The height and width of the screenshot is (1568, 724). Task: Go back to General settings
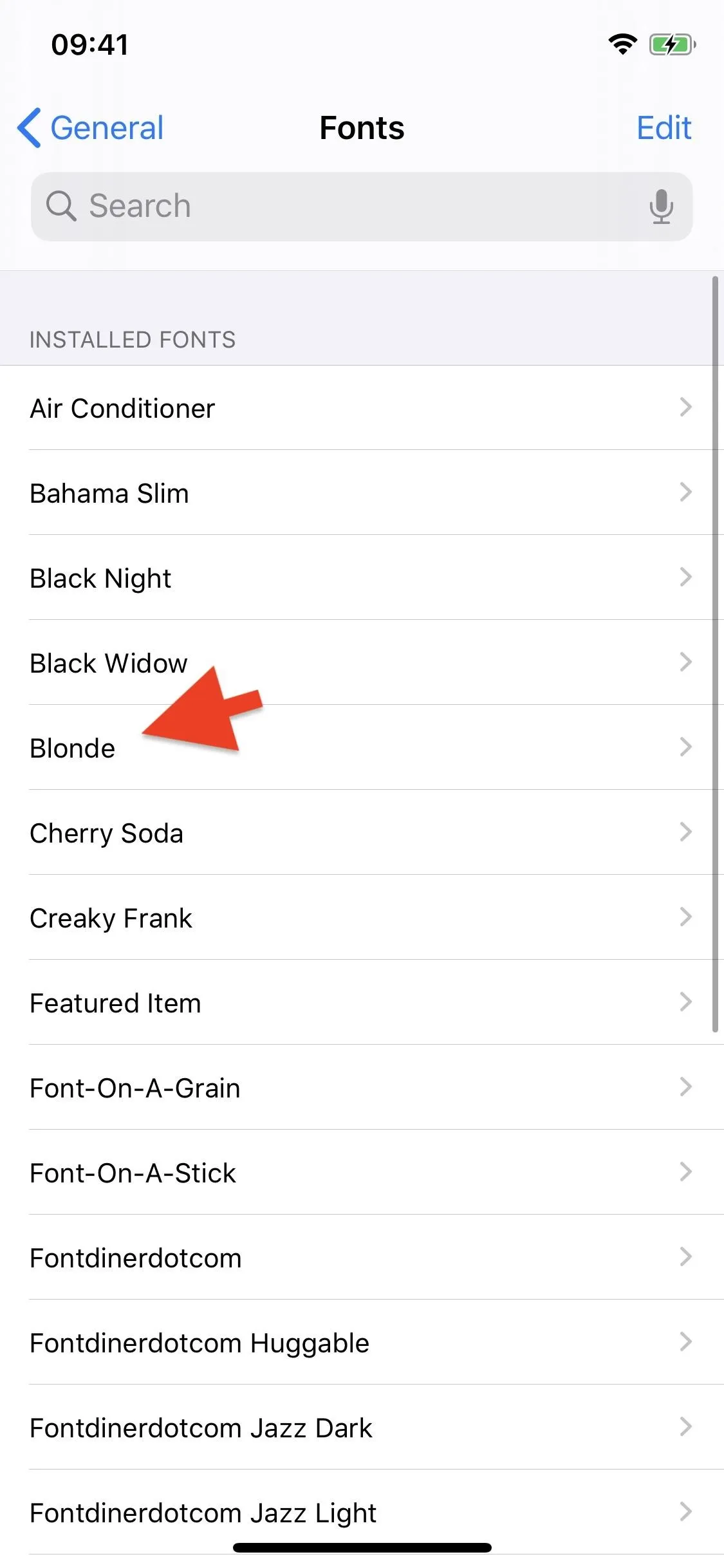[91, 127]
